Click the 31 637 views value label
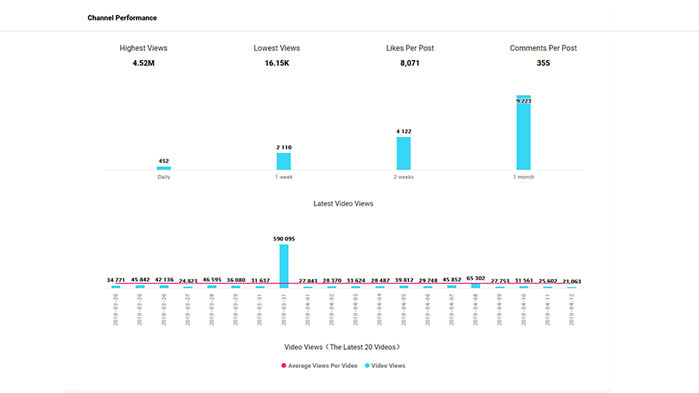This screenshot has width=699, height=393. tap(260, 281)
